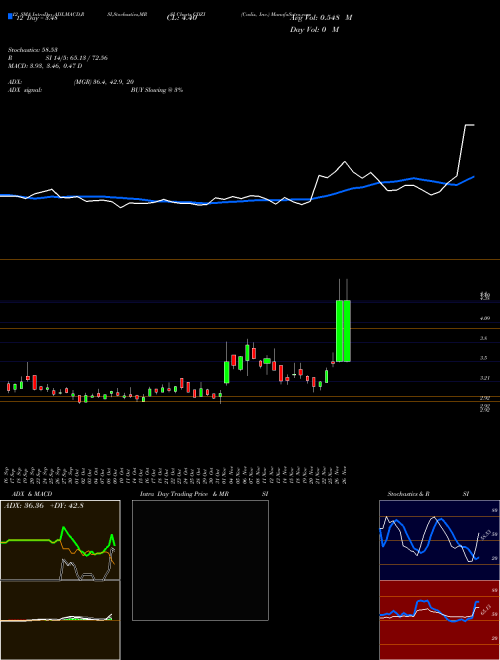
Task: Select the '3.5' price axis label
Action: 484,358
